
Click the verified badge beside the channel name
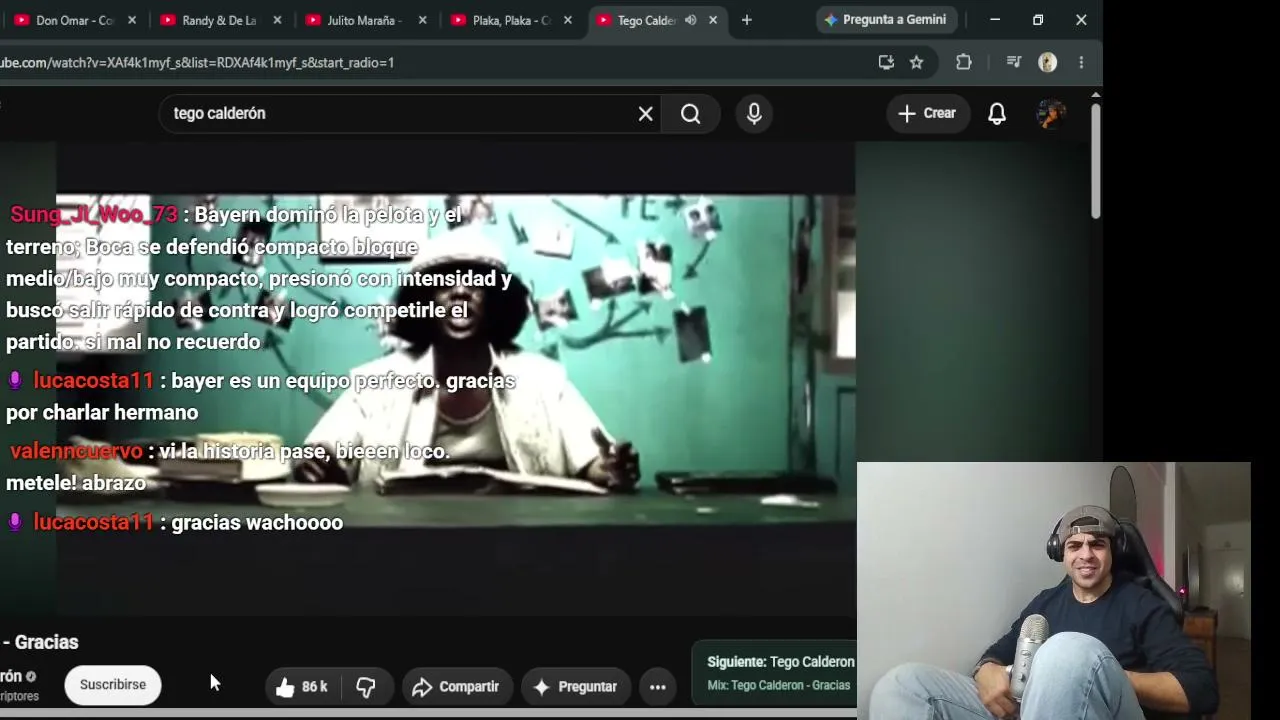[31, 677]
